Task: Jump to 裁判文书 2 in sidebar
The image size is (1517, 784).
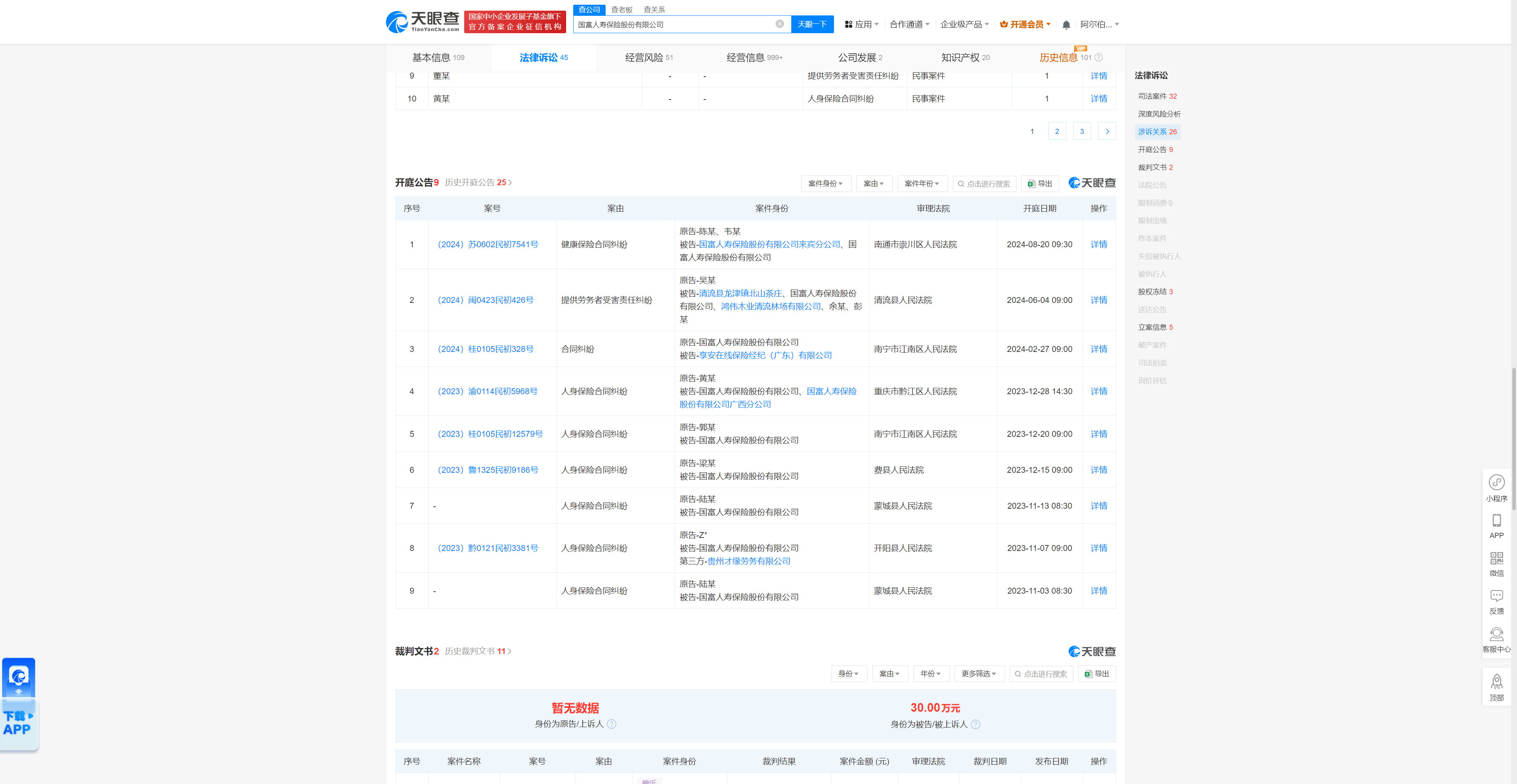Action: pos(1156,167)
